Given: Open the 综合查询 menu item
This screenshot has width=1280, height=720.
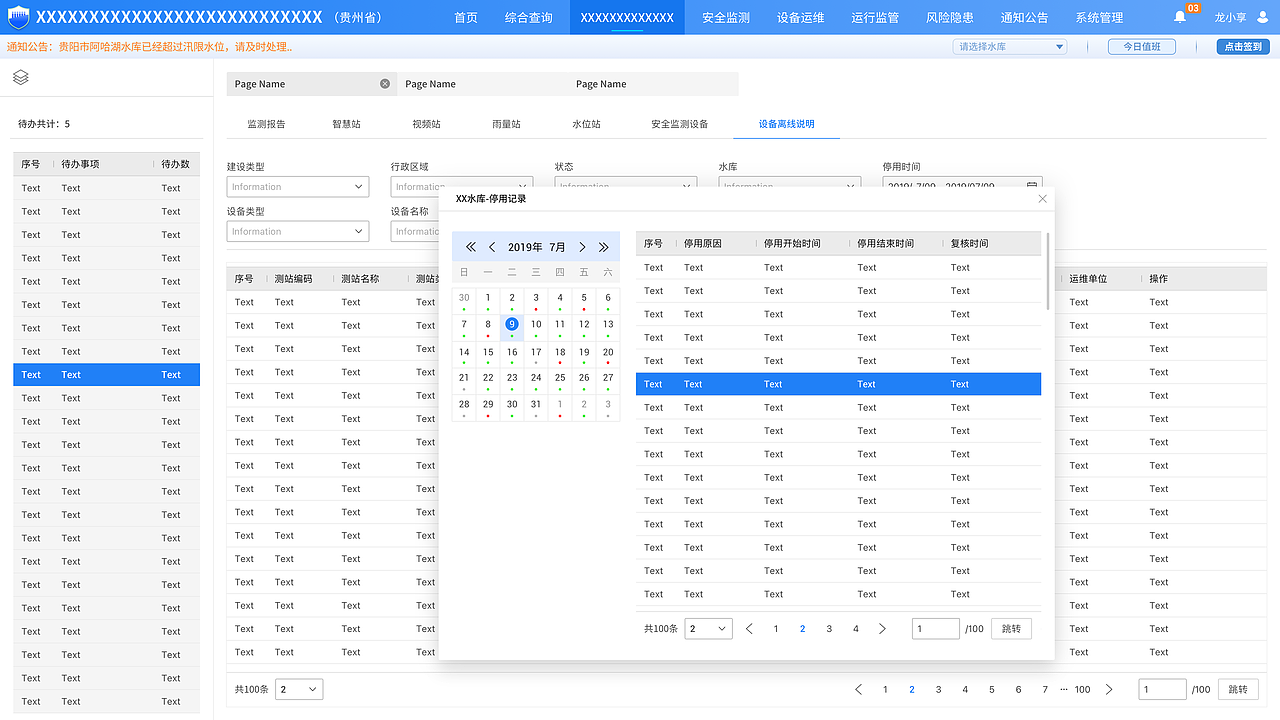Looking at the screenshot, I should [529, 18].
